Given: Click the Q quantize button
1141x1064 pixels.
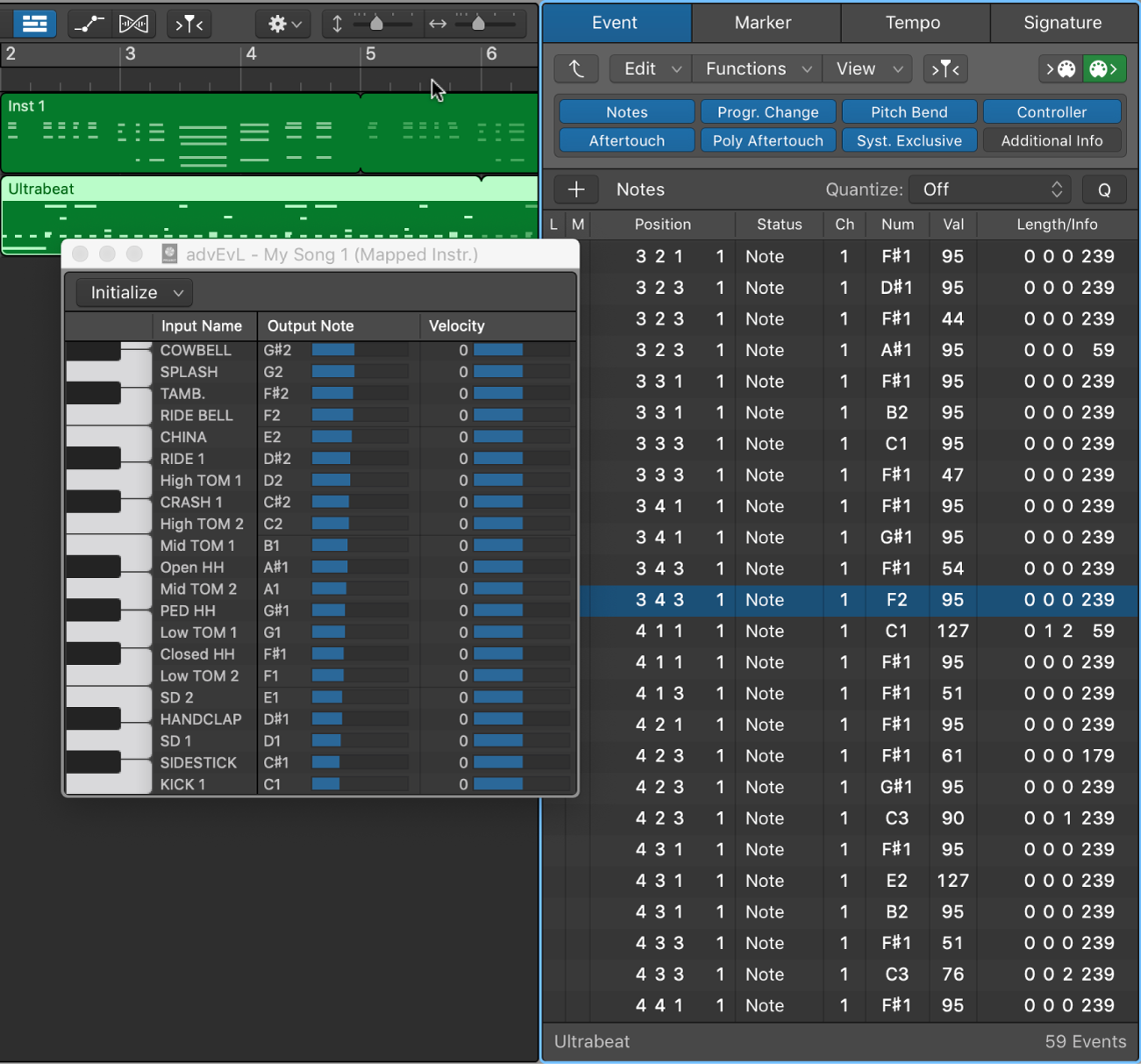Looking at the screenshot, I should [1104, 189].
